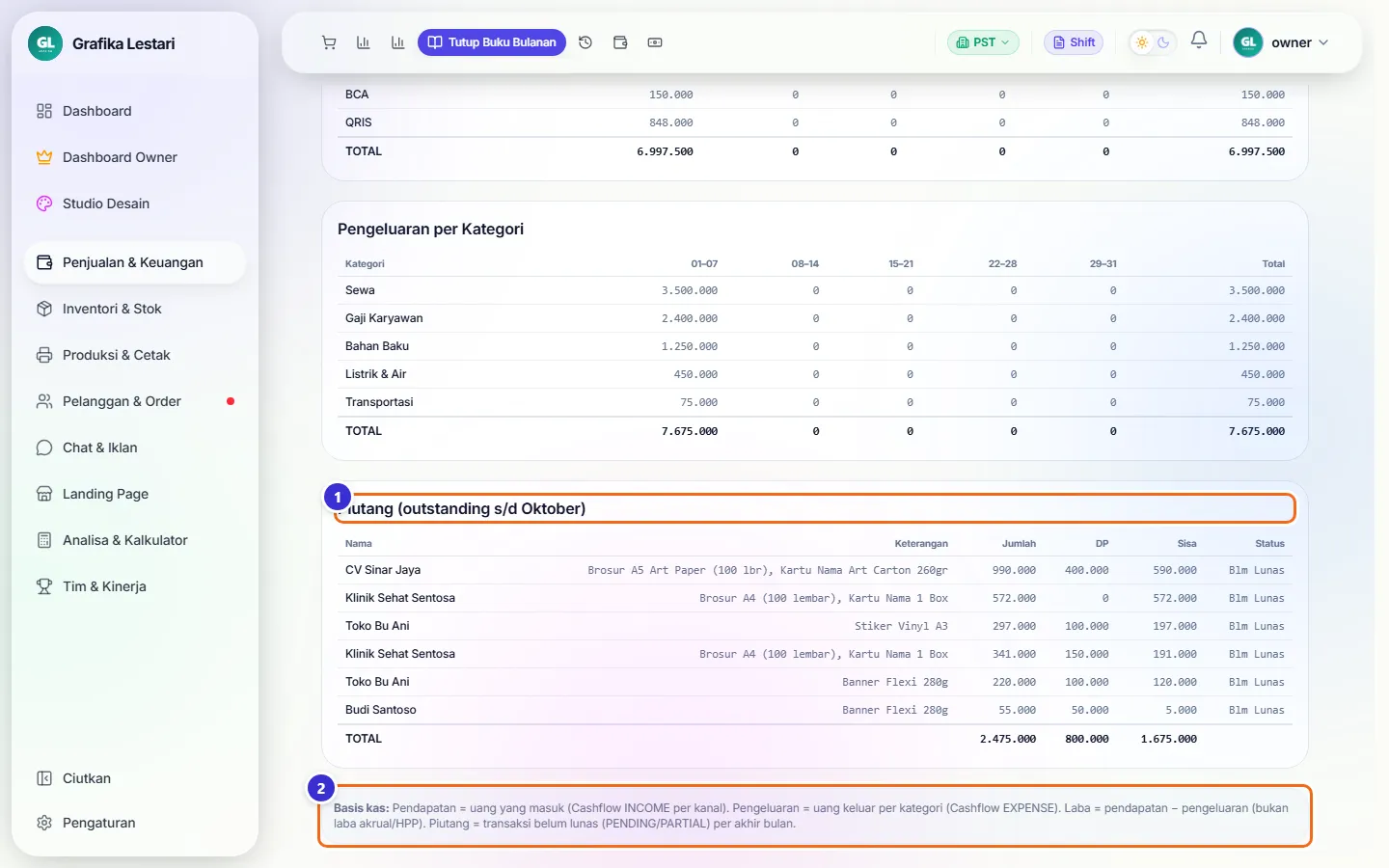Click the trophy icon for Tim & Kinerja

[x=44, y=586]
